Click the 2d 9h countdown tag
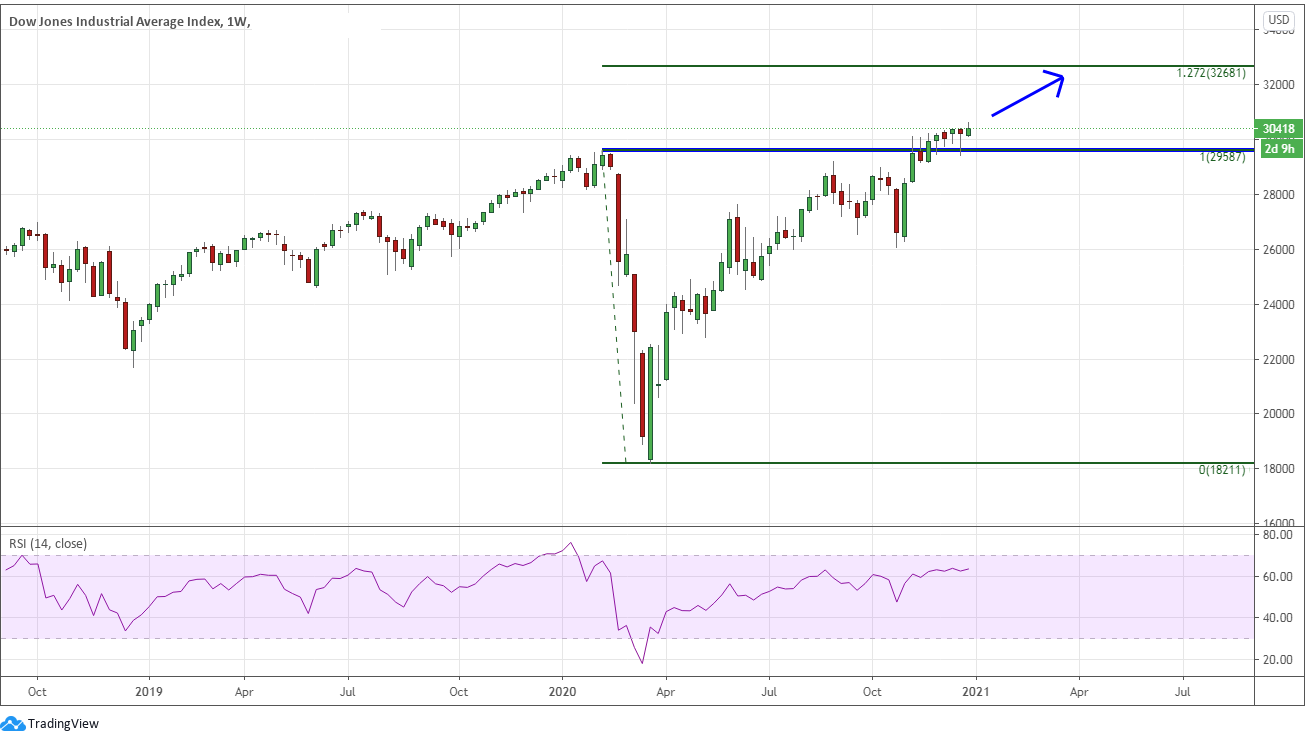The image size is (1311, 742). [x=1279, y=149]
